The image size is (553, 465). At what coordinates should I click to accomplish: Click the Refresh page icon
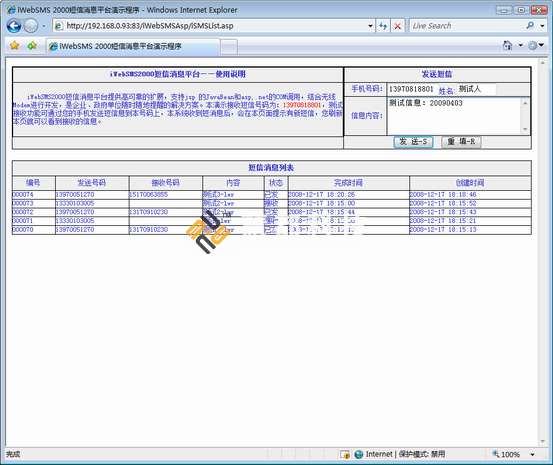[x=383, y=26]
